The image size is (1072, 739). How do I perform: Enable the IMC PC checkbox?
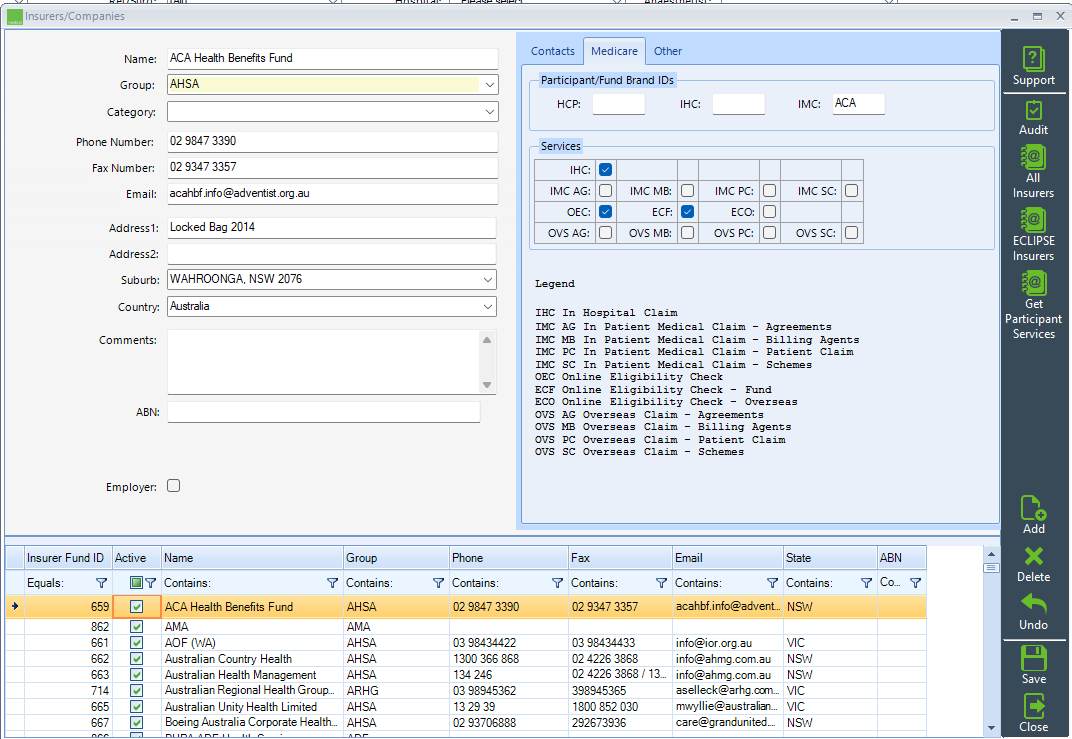point(770,191)
